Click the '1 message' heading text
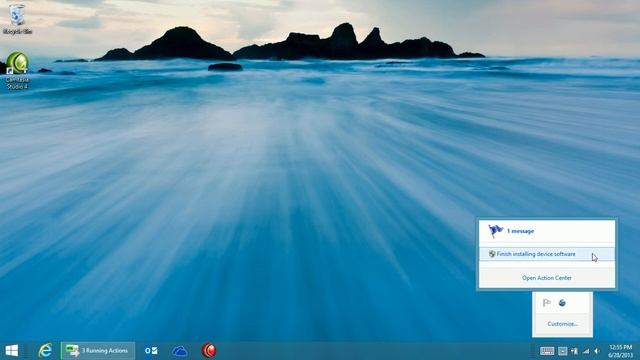The height and width of the screenshot is (360, 640). pos(520,231)
